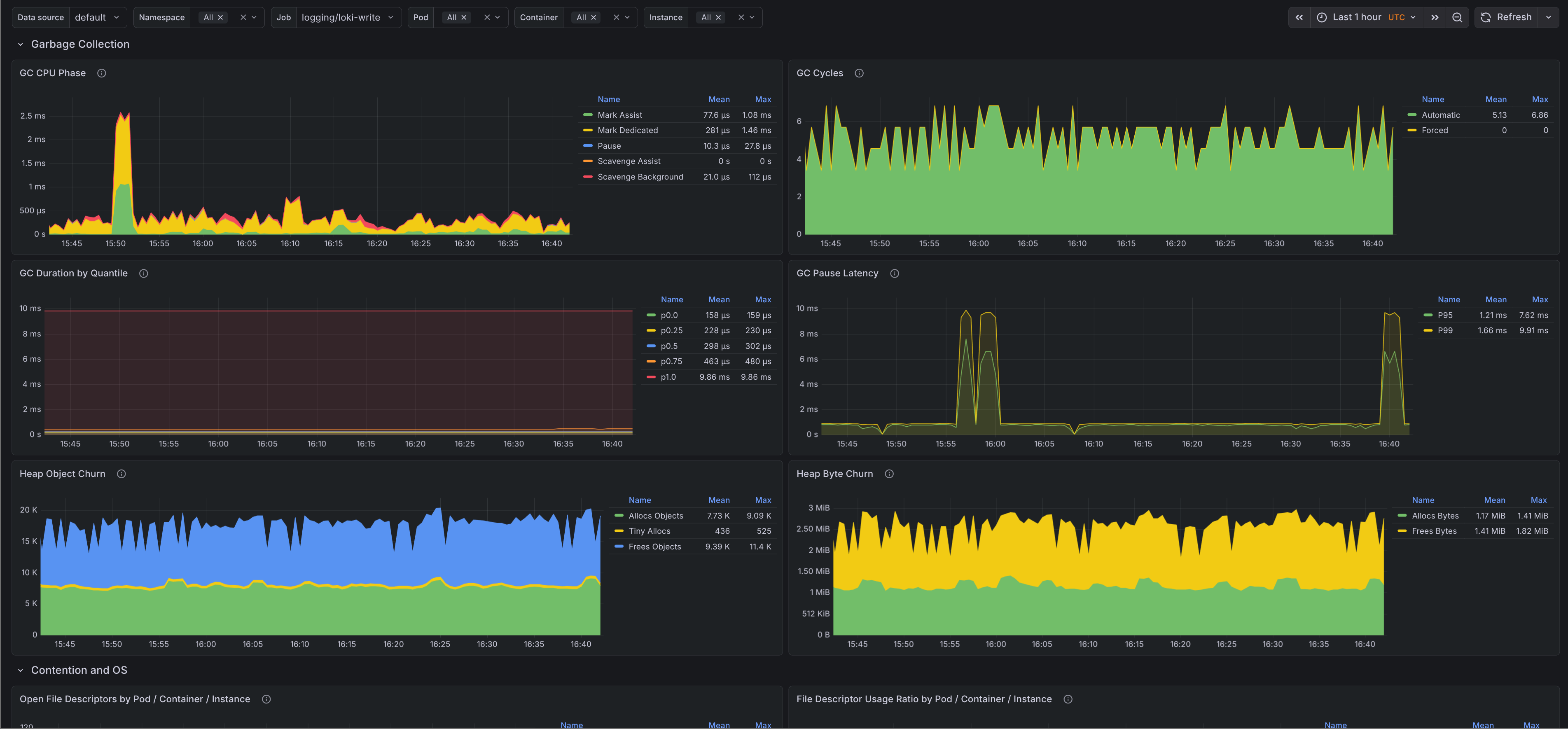
Task: Open the Last 1 hour time range picker
Action: tap(1358, 17)
